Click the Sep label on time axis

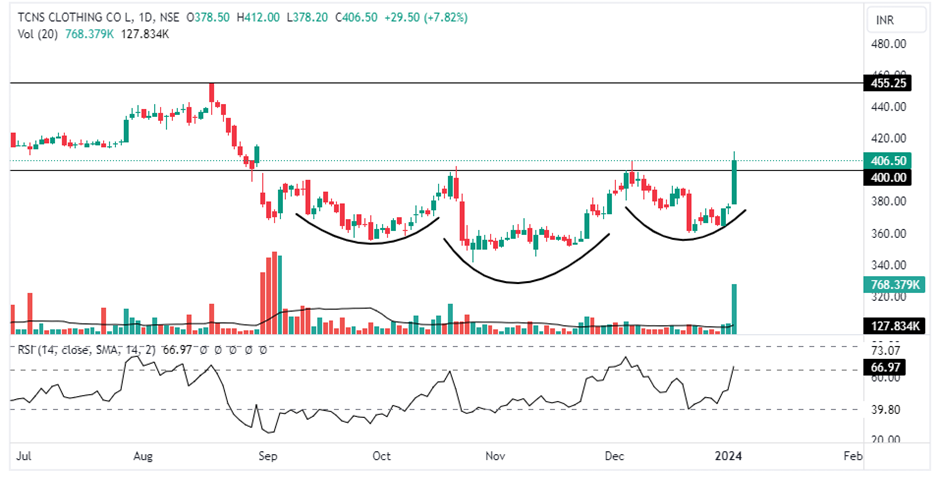pos(267,456)
